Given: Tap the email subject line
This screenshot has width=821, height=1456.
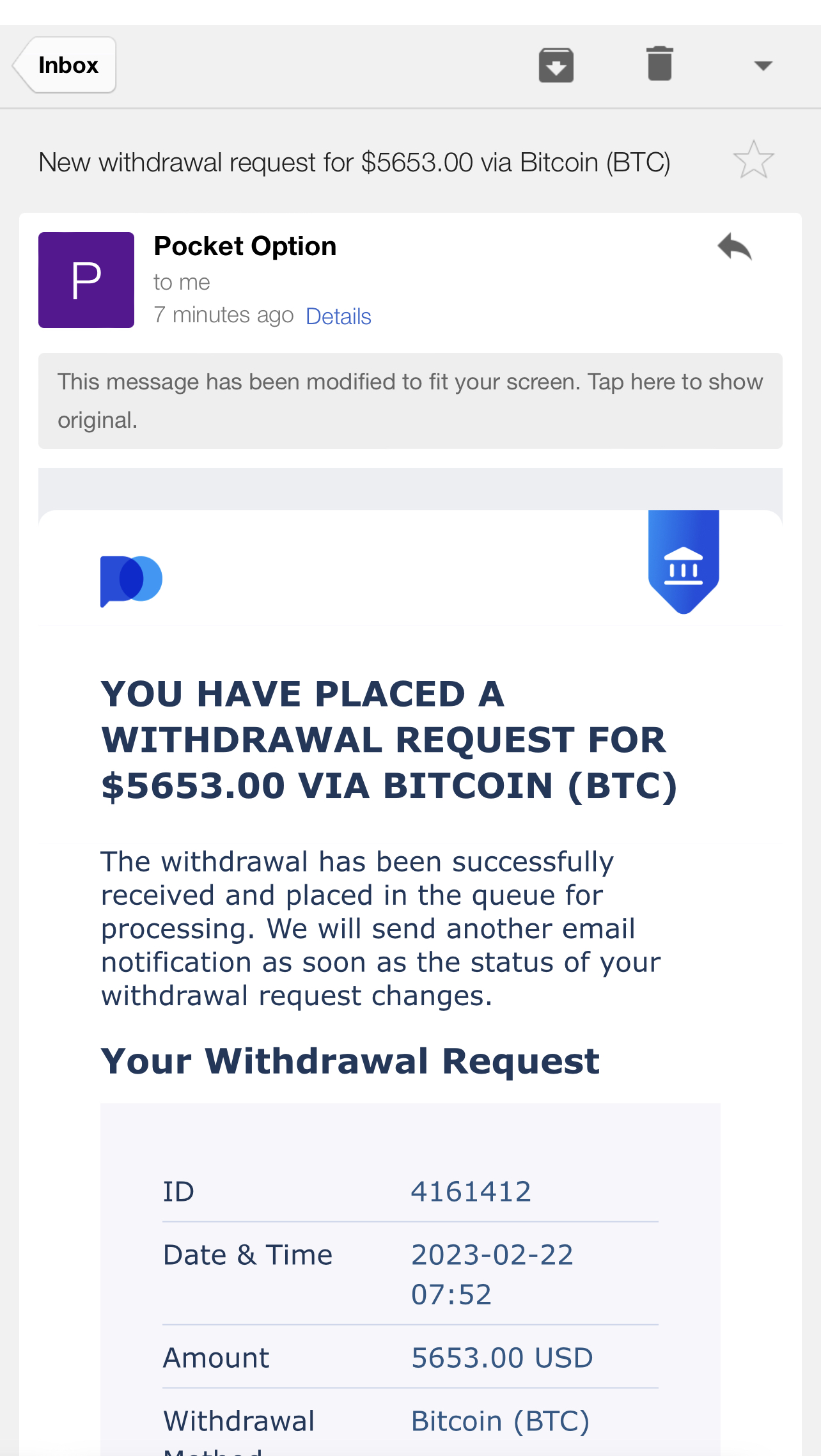Looking at the screenshot, I should (x=354, y=162).
